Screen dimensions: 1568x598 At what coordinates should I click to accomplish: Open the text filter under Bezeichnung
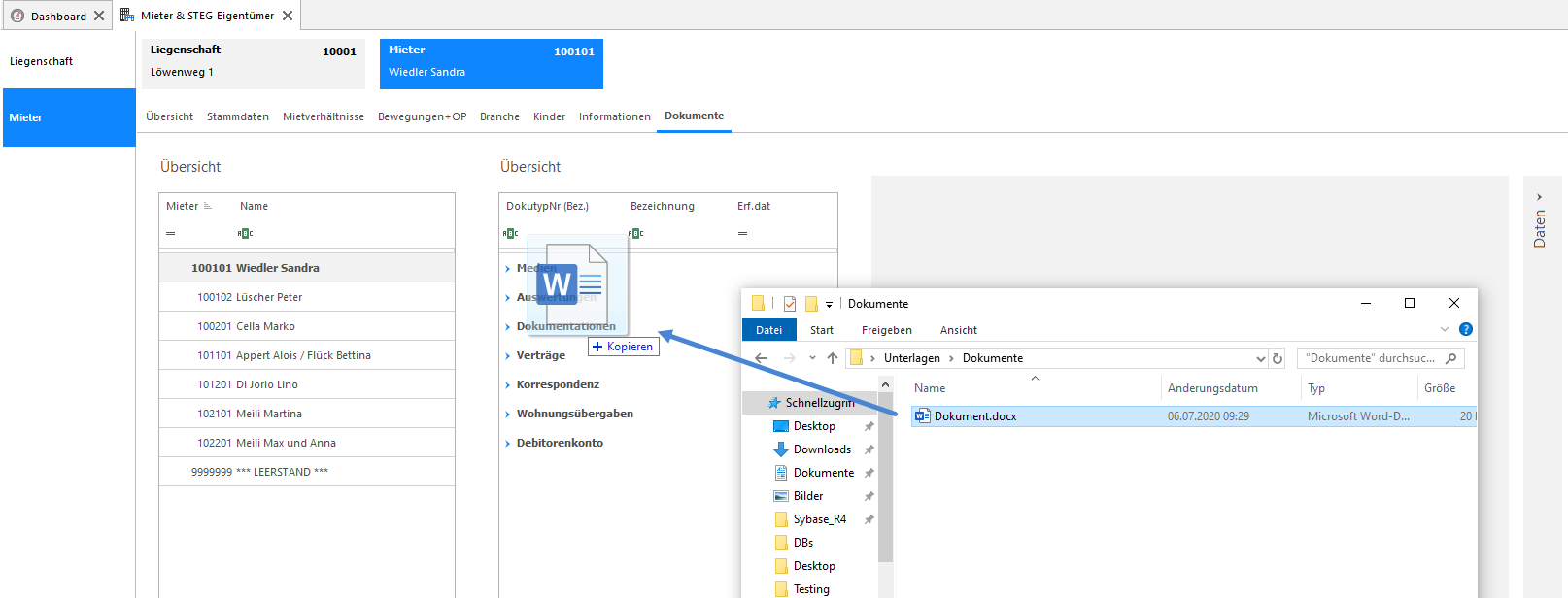(x=636, y=233)
